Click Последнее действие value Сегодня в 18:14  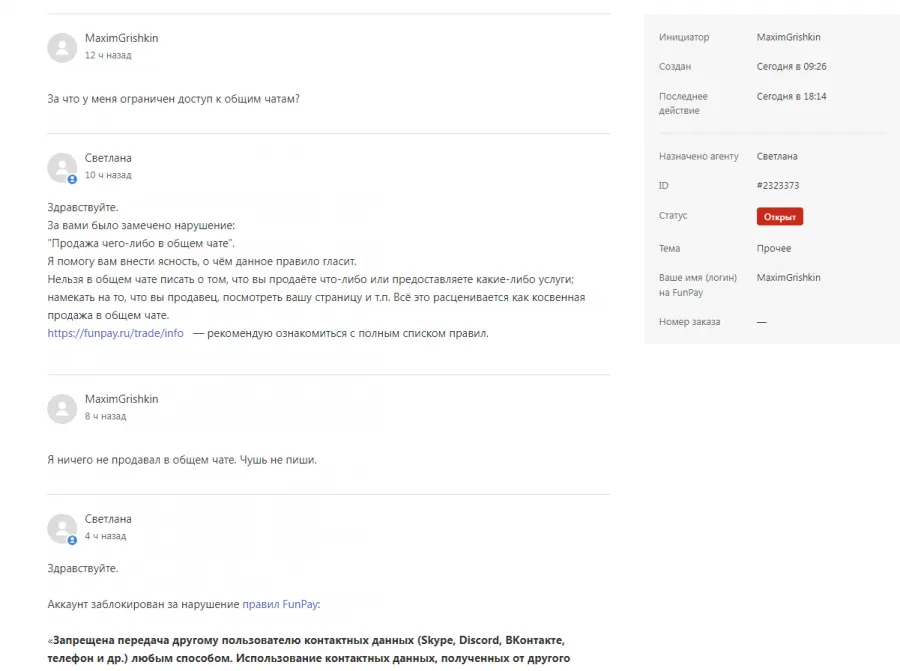pos(792,96)
